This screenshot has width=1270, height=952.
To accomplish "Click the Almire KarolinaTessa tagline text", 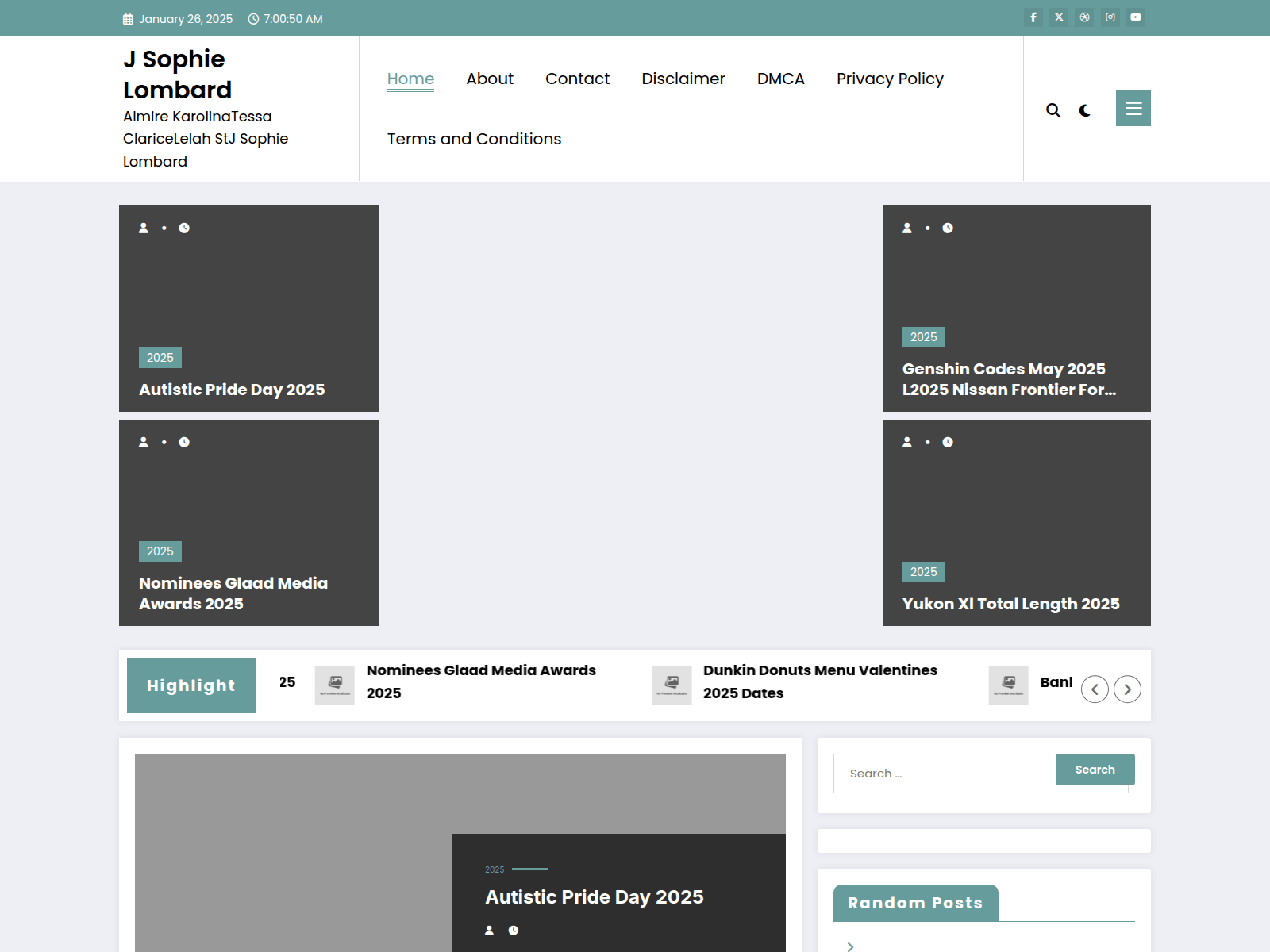I will (x=206, y=139).
